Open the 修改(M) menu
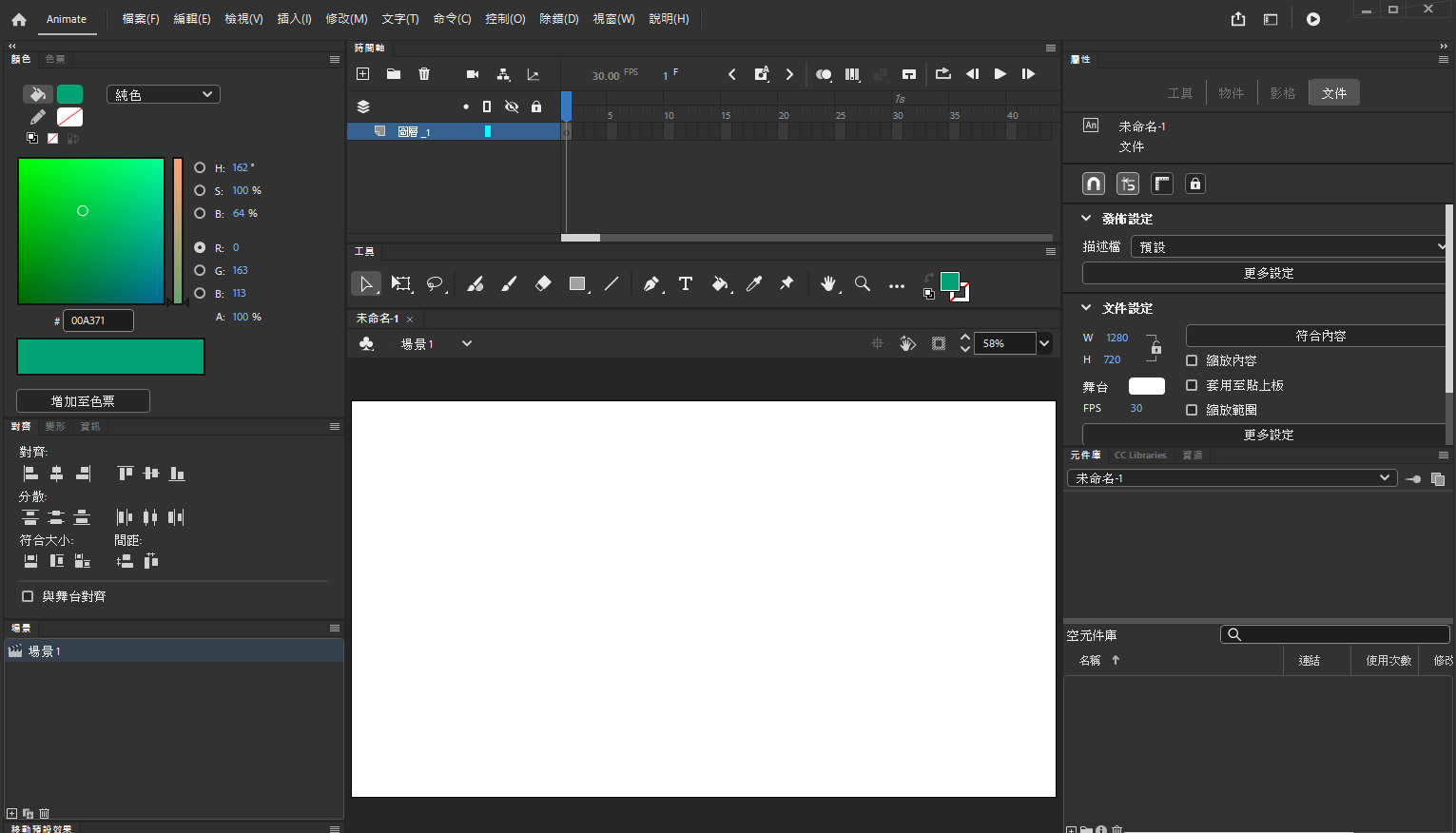This screenshot has height=833, width=1456. coord(346,19)
